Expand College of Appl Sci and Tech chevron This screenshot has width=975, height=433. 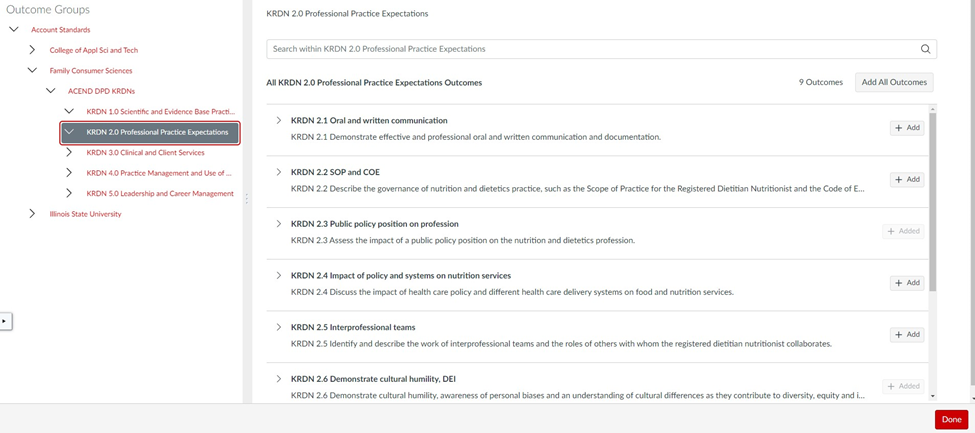pyautogui.click(x=32, y=50)
